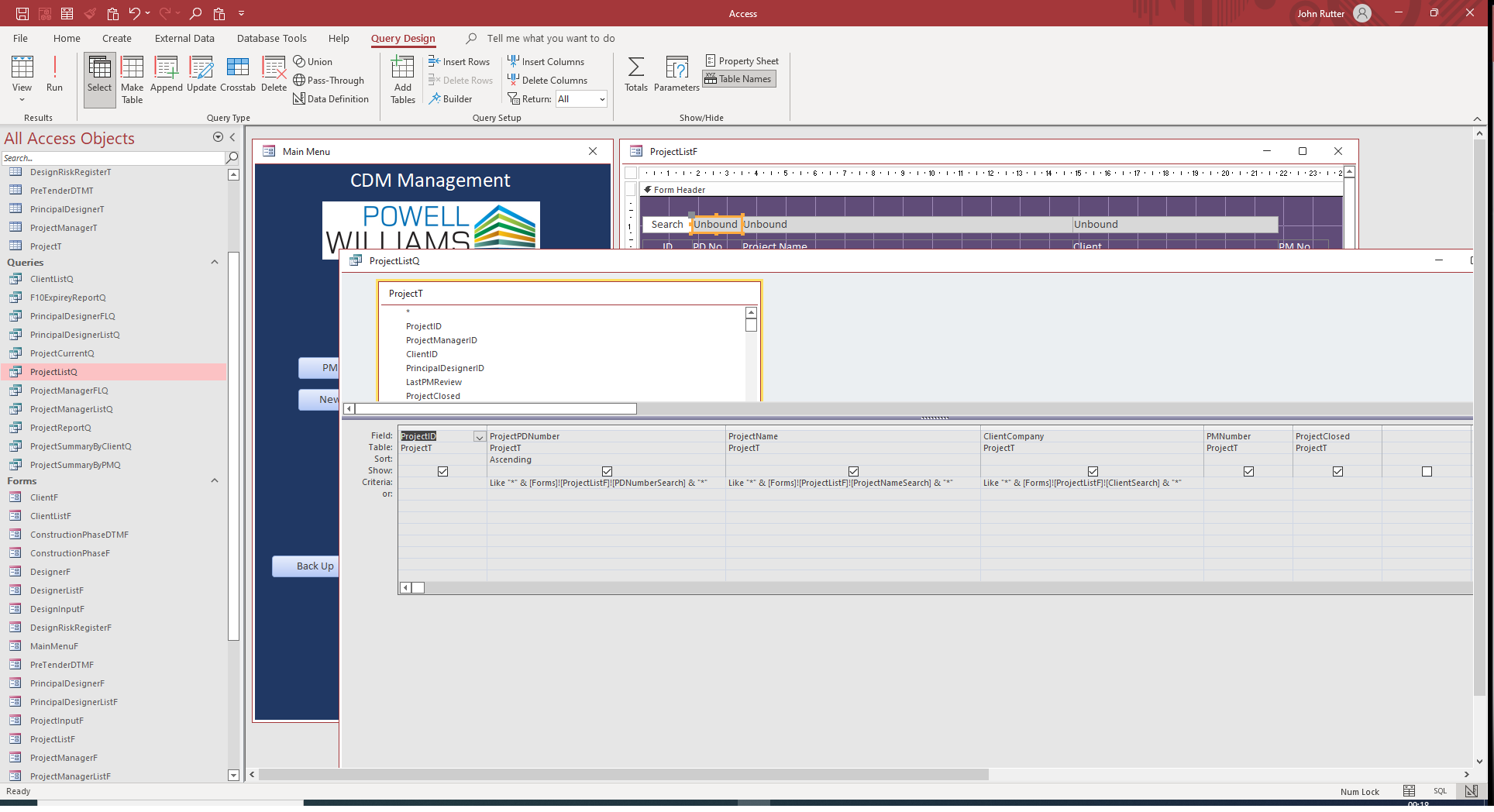Screen dimensions: 1494x812
Task: Toggle Table Names display
Action: coord(737,78)
